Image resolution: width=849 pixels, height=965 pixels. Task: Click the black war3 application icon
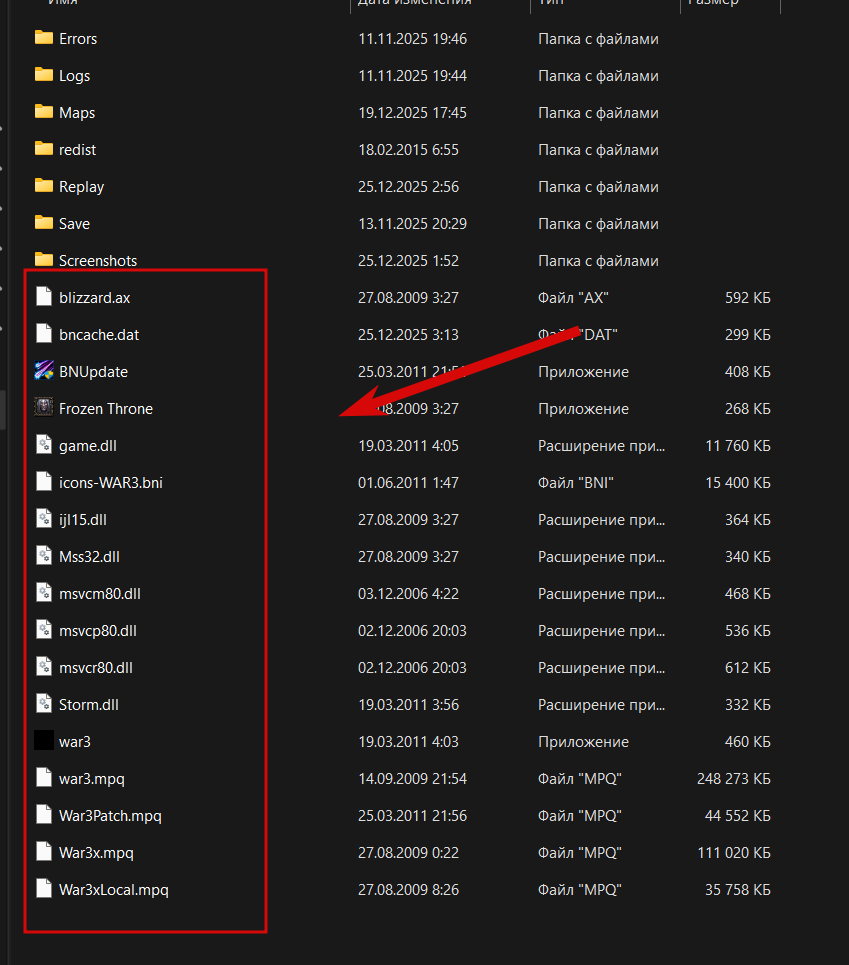pos(44,740)
